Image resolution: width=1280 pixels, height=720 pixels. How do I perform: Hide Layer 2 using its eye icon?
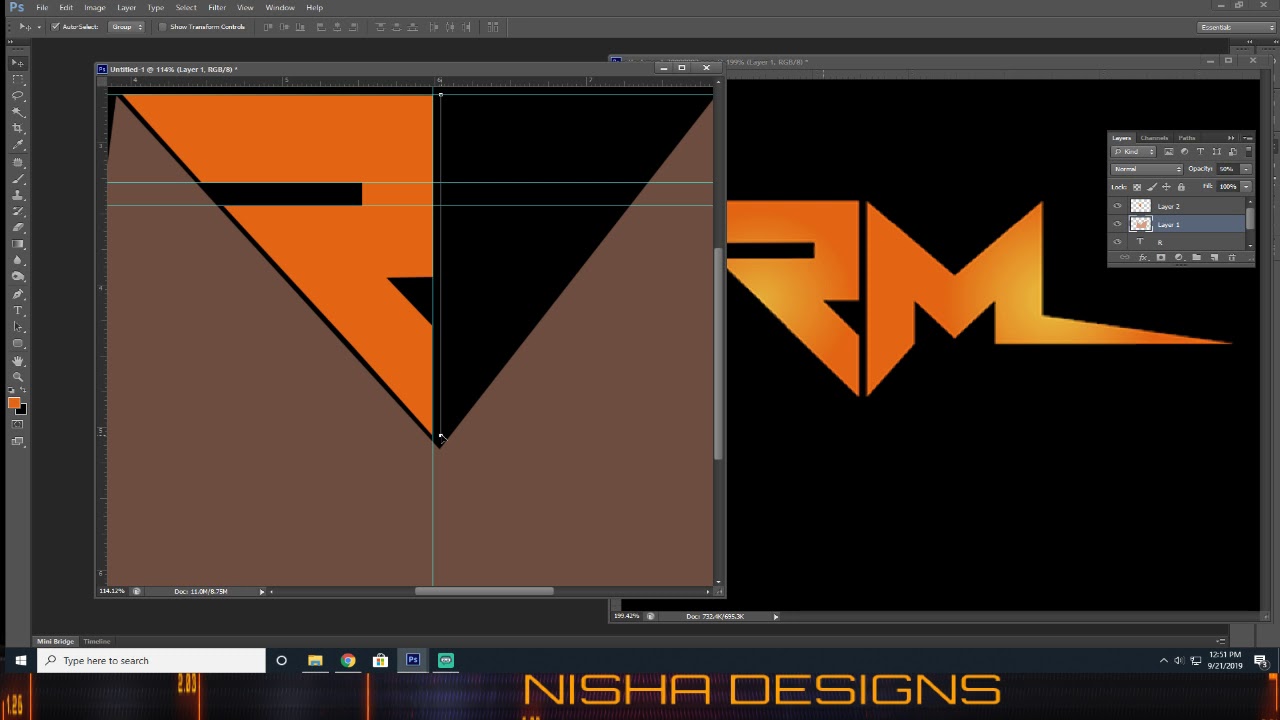pos(1117,206)
